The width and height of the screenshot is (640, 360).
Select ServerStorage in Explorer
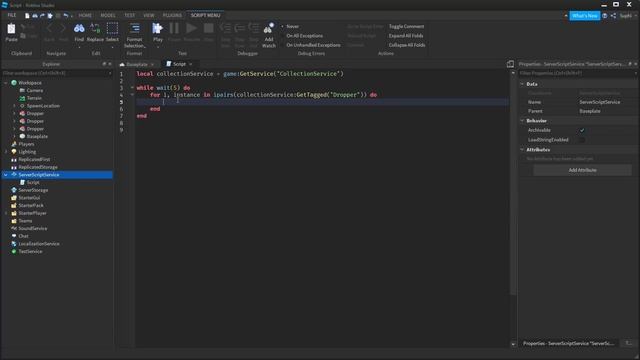pyautogui.click(x=33, y=190)
